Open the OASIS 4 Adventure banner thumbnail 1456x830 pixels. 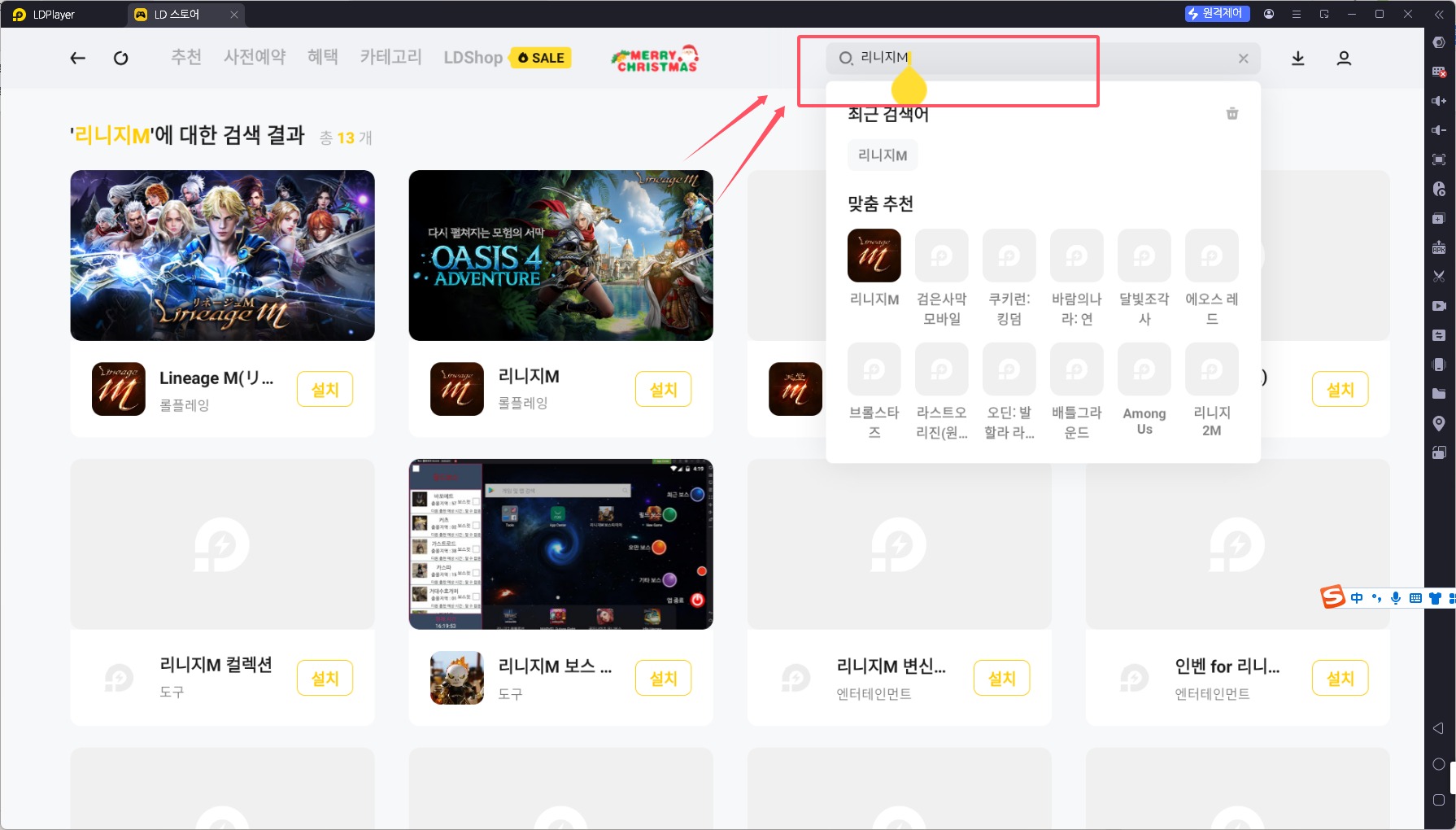pyautogui.click(x=560, y=256)
